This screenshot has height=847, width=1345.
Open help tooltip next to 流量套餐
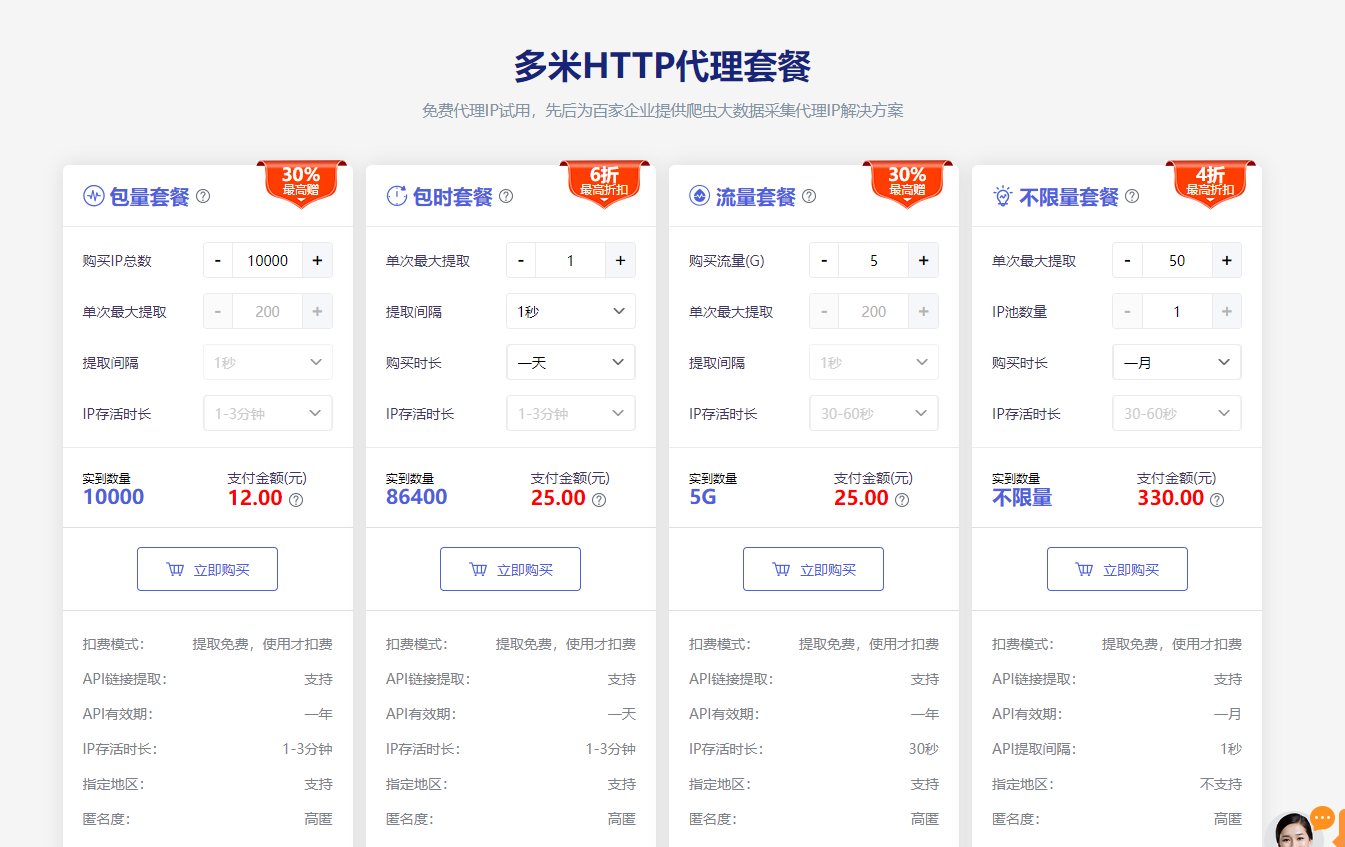click(x=809, y=196)
